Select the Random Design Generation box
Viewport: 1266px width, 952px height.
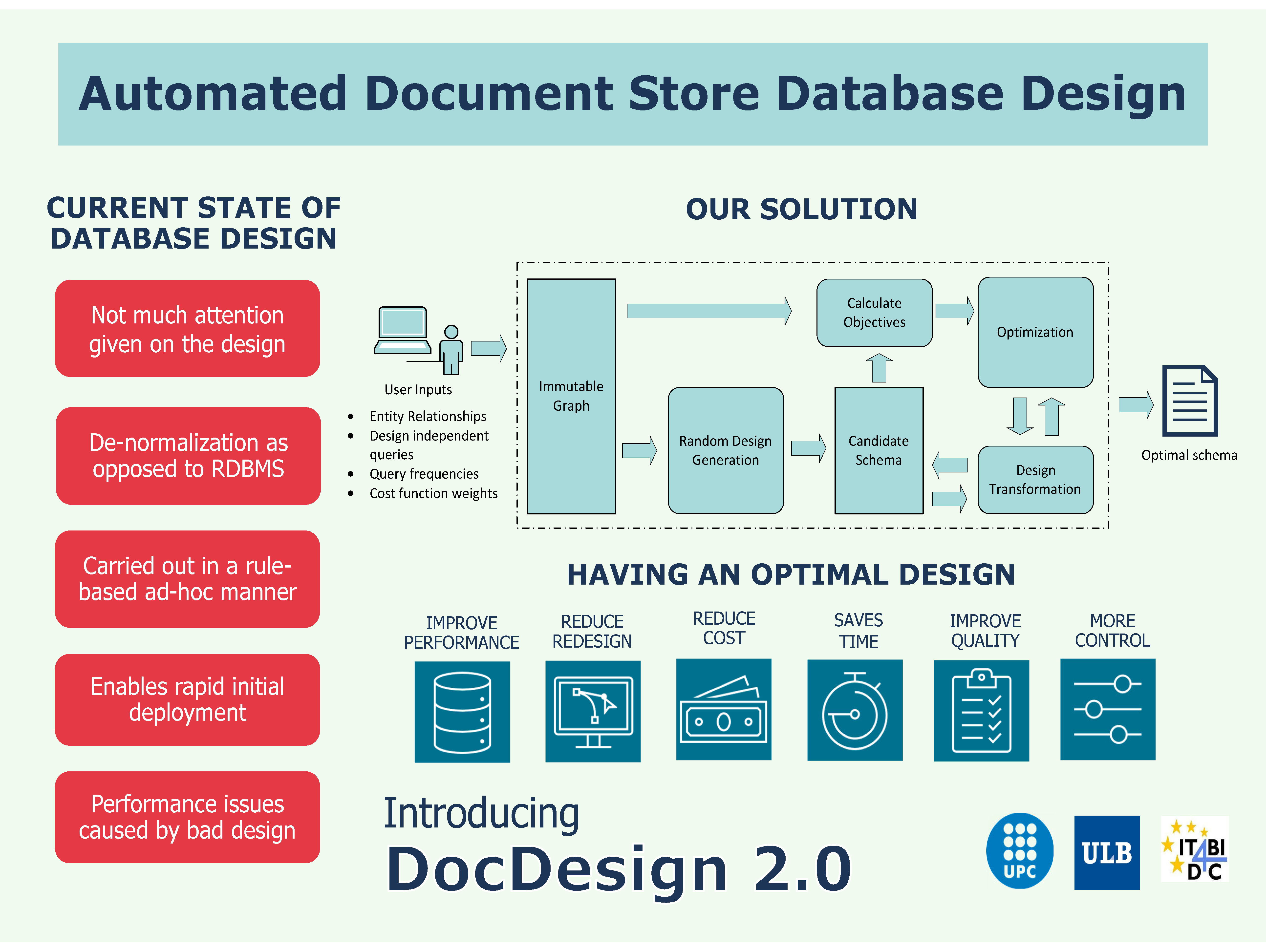(x=726, y=450)
